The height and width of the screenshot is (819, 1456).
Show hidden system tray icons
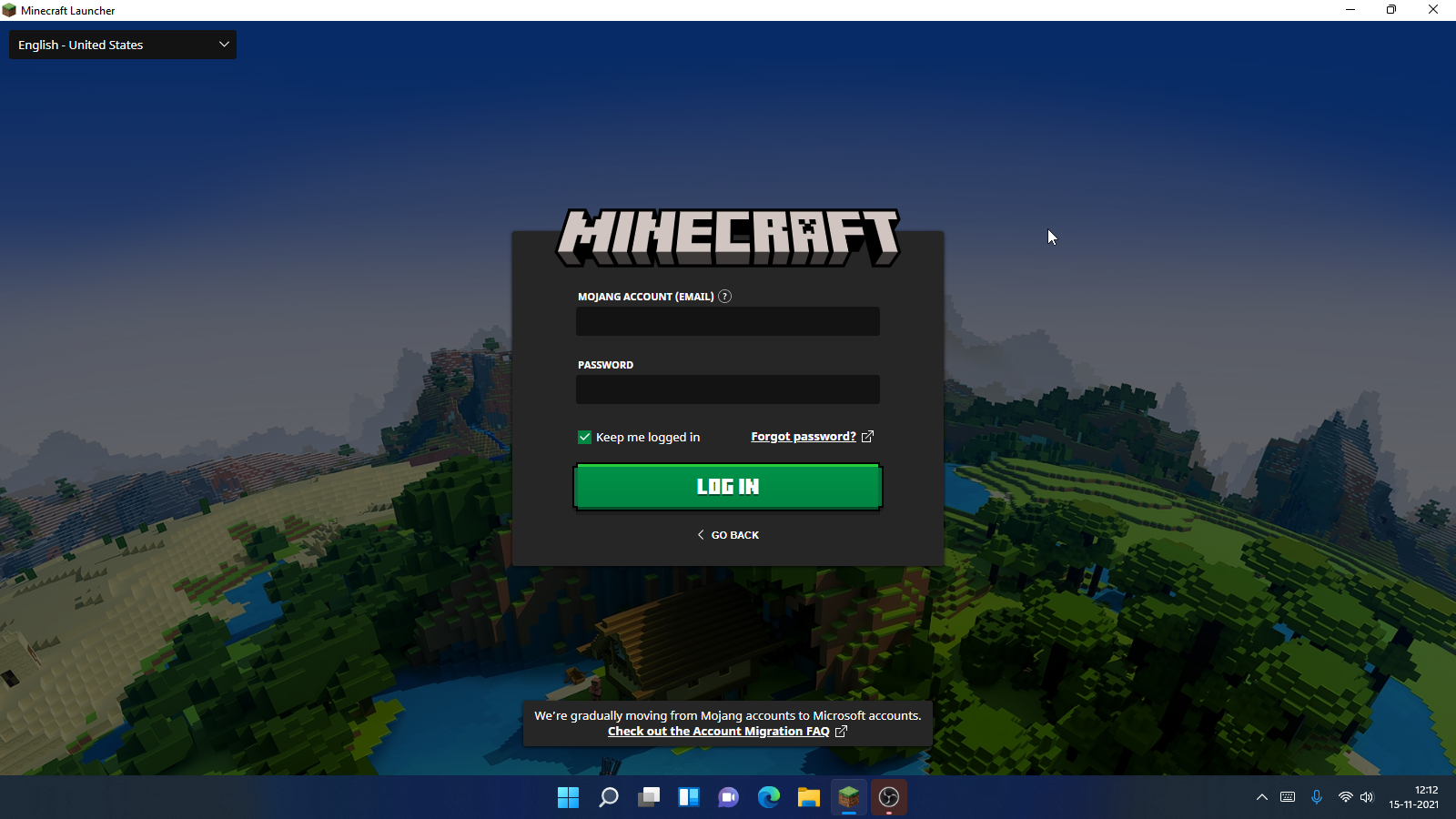pos(1262,797)
